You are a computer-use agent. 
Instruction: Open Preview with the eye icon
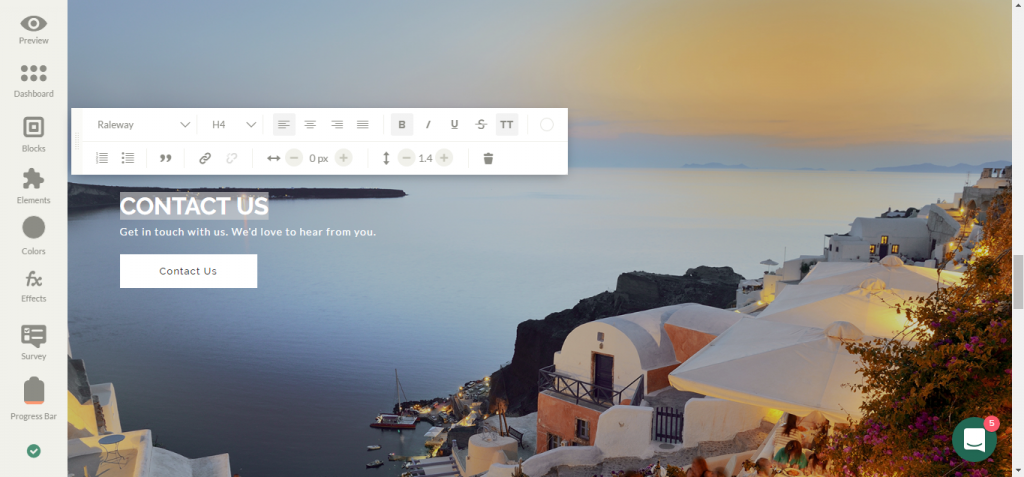tap(33, 30)
